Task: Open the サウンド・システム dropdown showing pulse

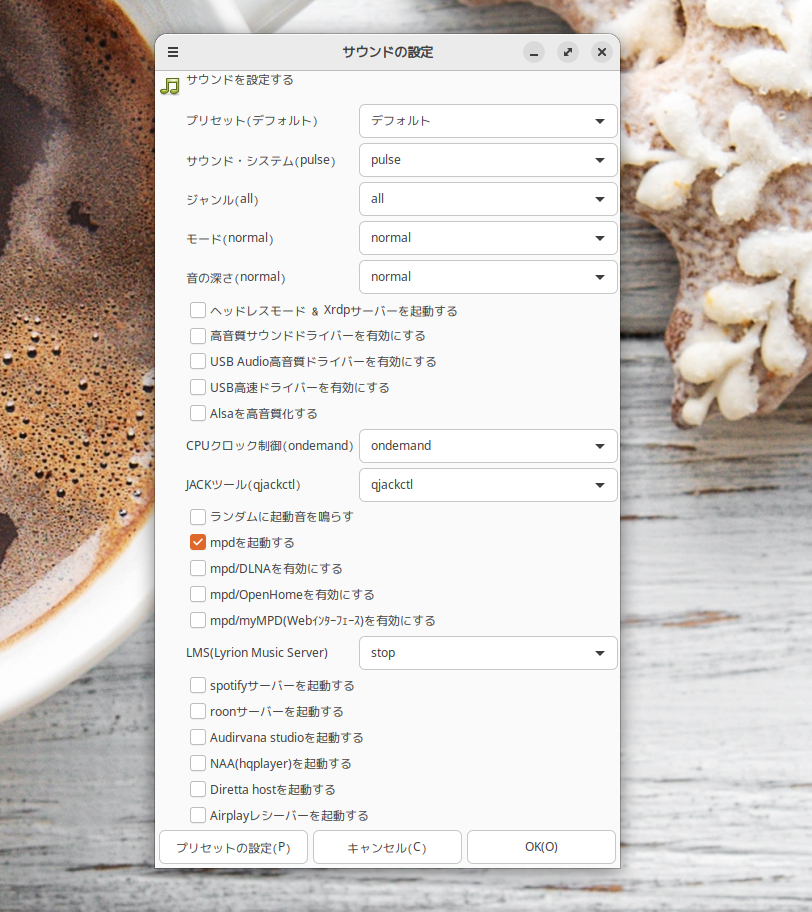Action: [488, 160]
